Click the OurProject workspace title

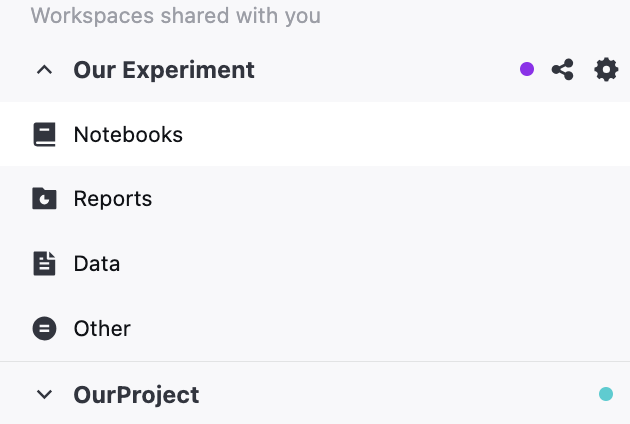136,395
